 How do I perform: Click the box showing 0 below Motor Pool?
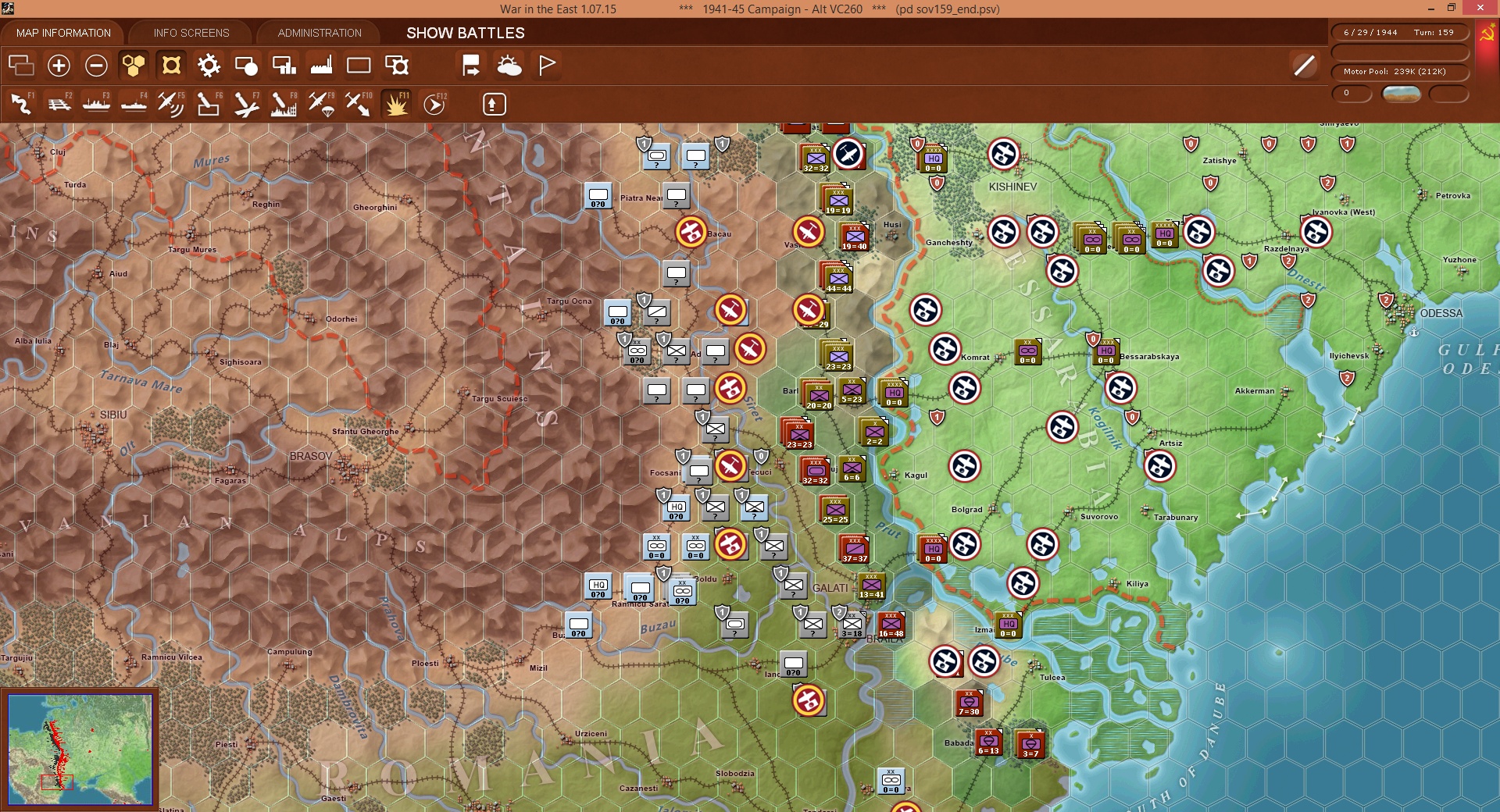pyautogui.click(x=1351, y=94)
